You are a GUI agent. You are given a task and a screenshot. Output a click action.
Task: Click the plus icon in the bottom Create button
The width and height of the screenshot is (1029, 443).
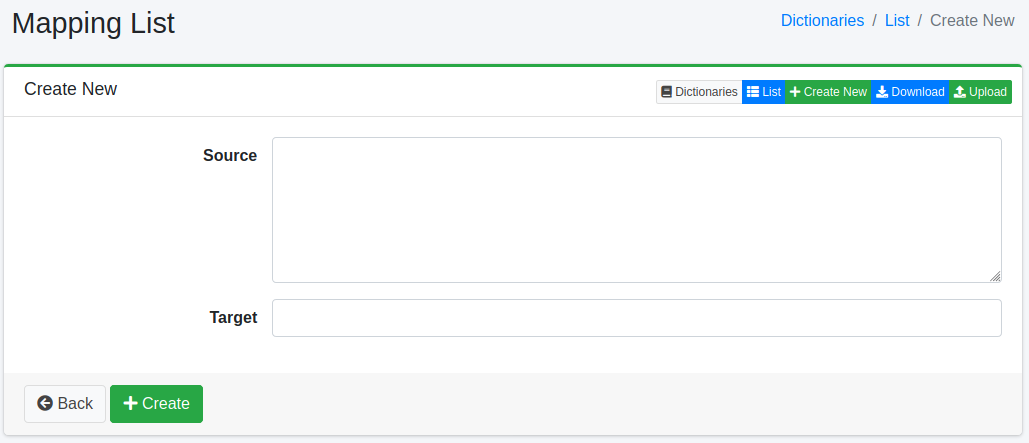(x=130, y=404)
